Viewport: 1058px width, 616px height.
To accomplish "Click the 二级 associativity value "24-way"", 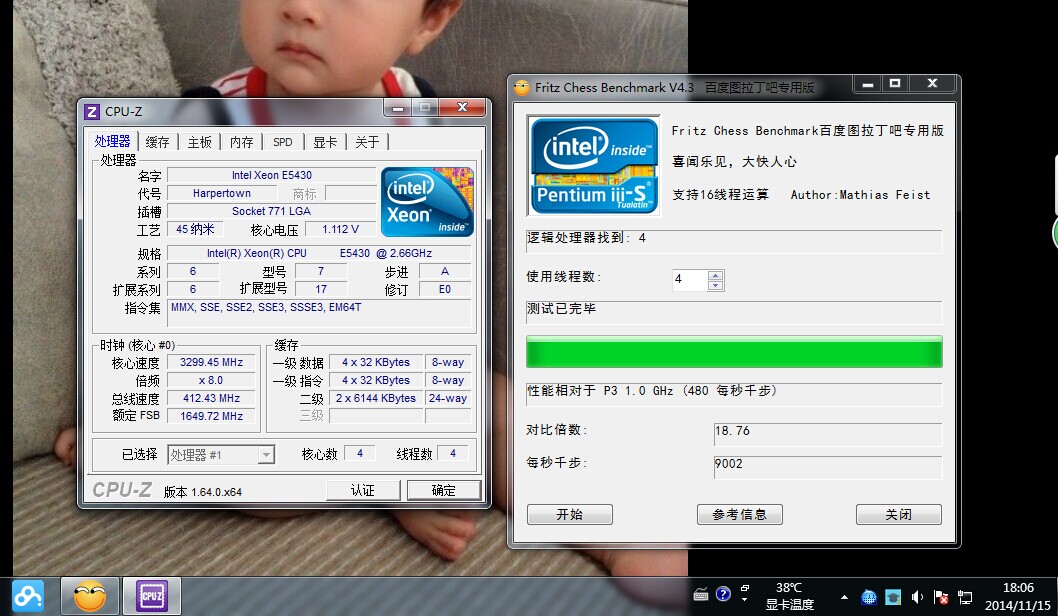I will (448, 398).
